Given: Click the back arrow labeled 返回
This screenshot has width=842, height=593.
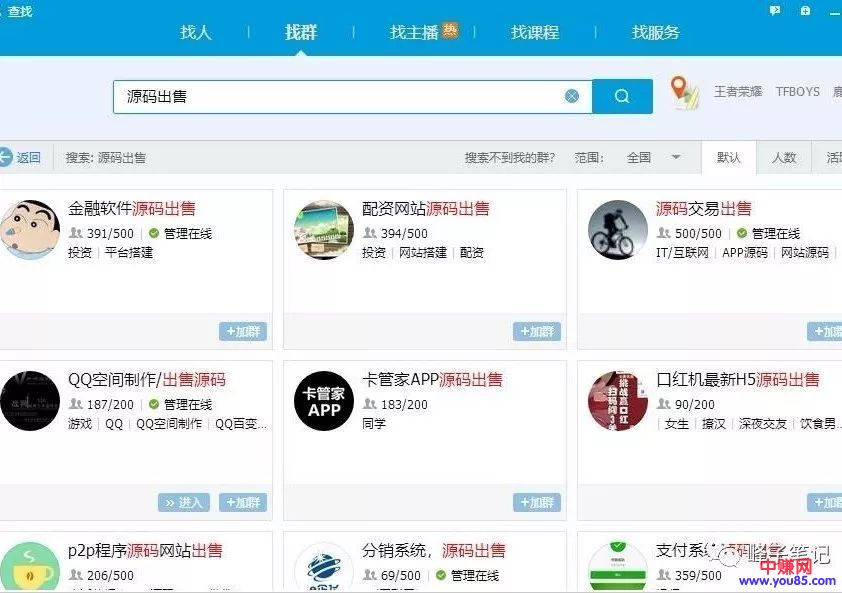Looking at the screenshot, I should [20, 157].
